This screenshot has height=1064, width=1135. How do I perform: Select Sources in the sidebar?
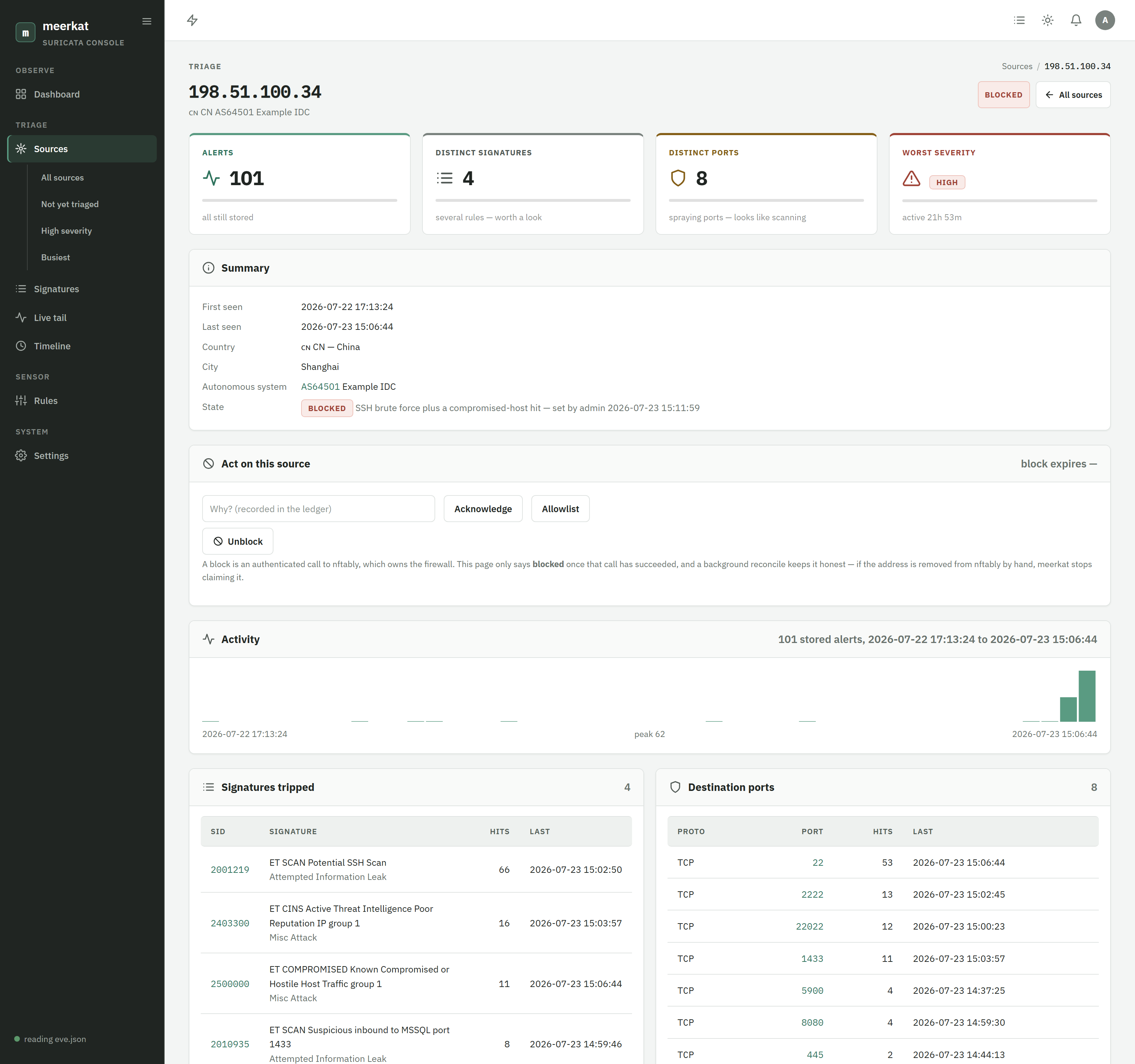click(82, 149)
